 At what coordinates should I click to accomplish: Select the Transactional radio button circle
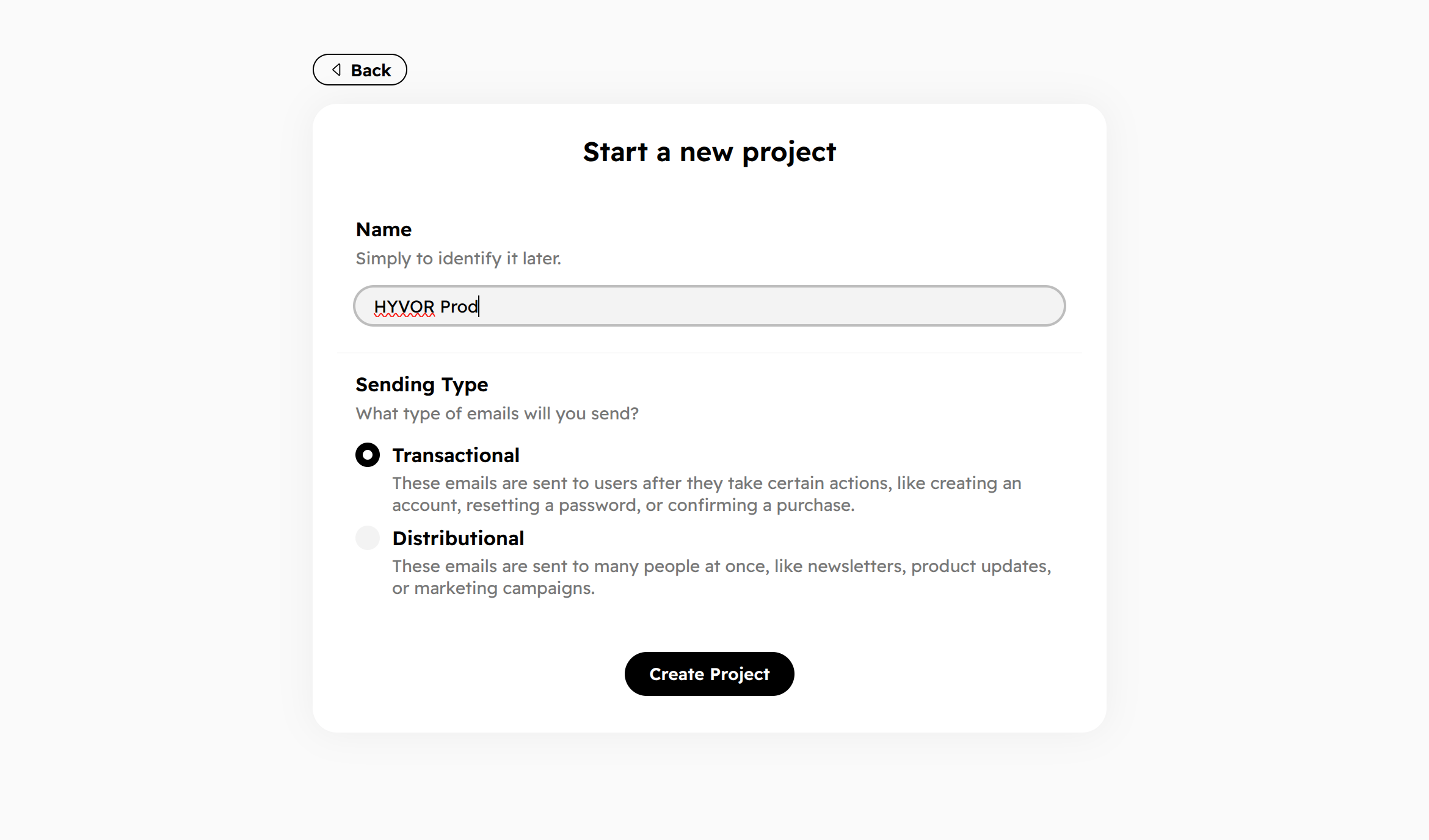pyautogui.click(x=368, y=454)
